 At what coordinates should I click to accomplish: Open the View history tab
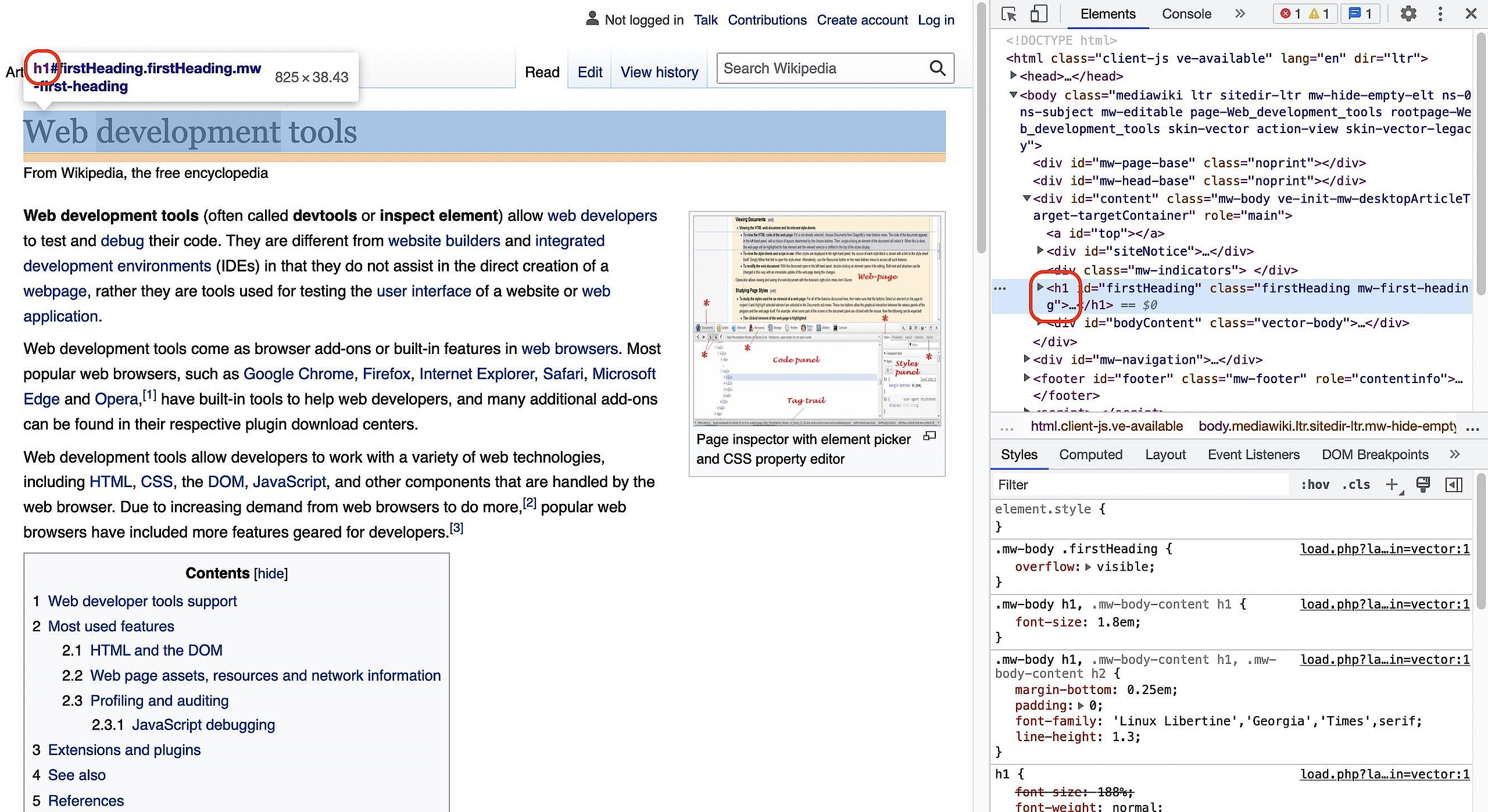pyautogui.click(x=659, y=72)
